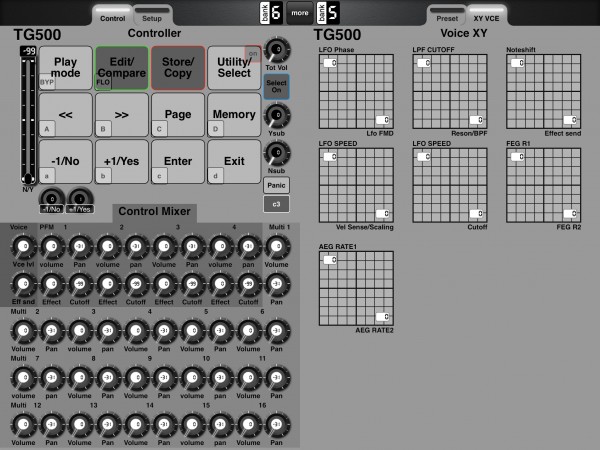The height and width of the screenshot is (450, 600).
Task: Click the Ysub knob
Action: coord(277,116)
